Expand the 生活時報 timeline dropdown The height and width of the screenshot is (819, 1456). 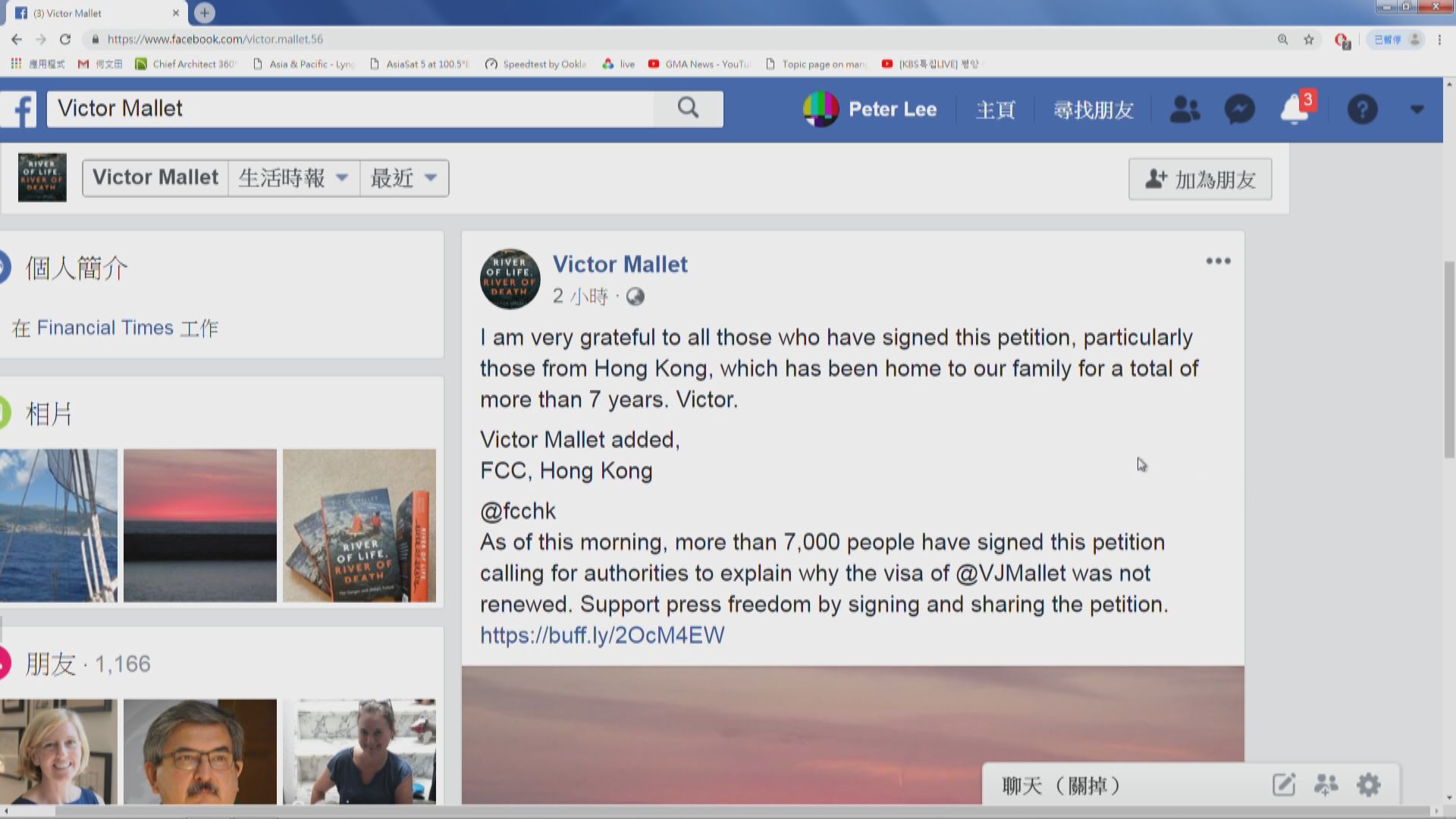[293, 178]
